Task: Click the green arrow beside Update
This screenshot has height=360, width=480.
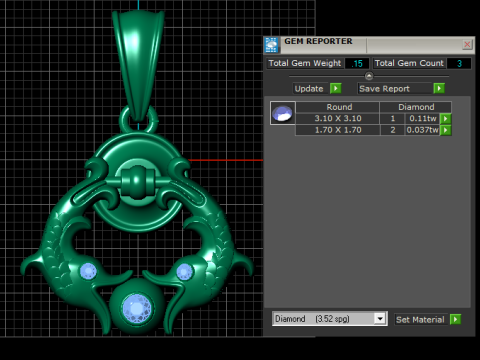Action: click(x=336, y=88)
